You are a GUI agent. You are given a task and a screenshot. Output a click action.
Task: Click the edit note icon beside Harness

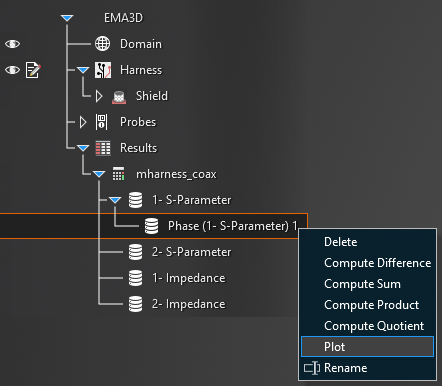(x=33, y=70)
